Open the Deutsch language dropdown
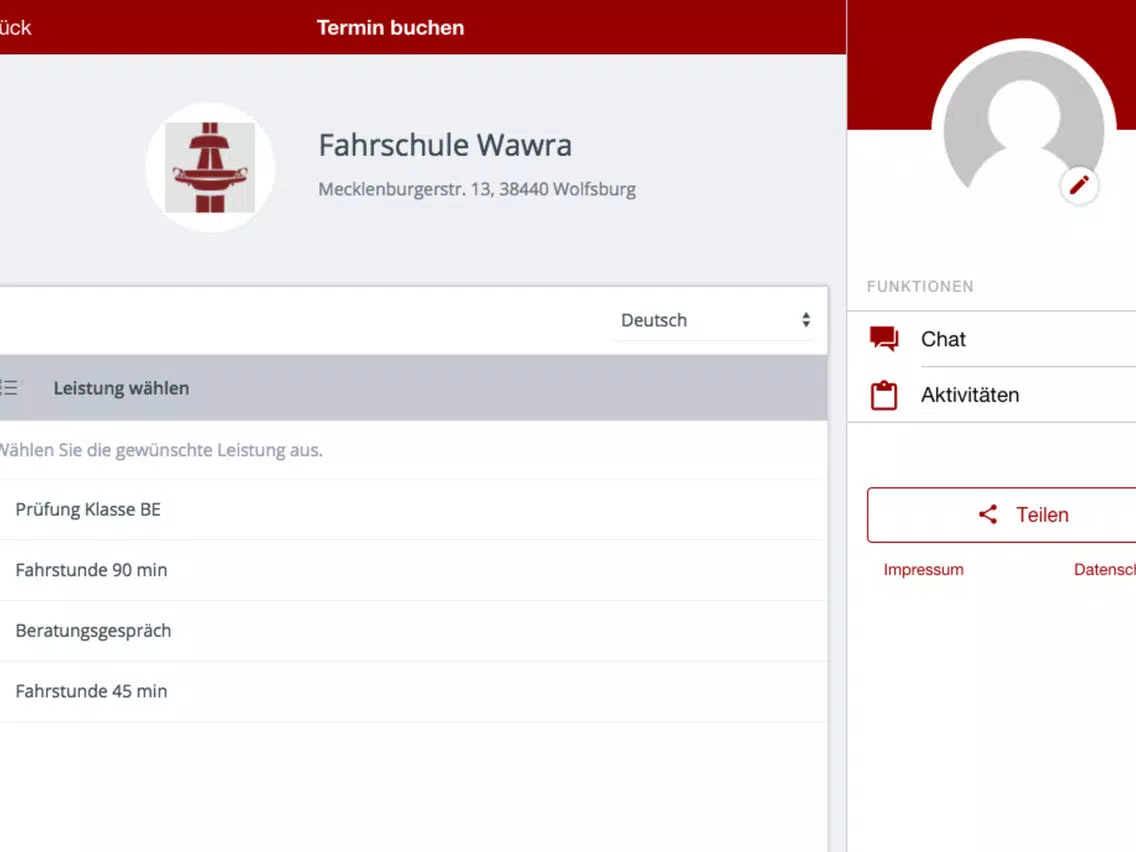This screenshot has width=1136, height=852. tap(715, 320)
